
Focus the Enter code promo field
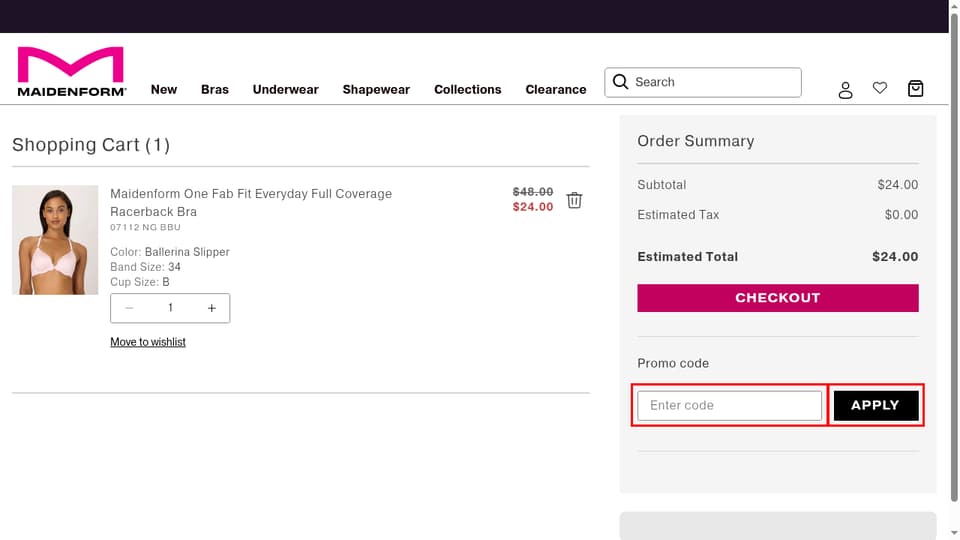pos(729,405)
